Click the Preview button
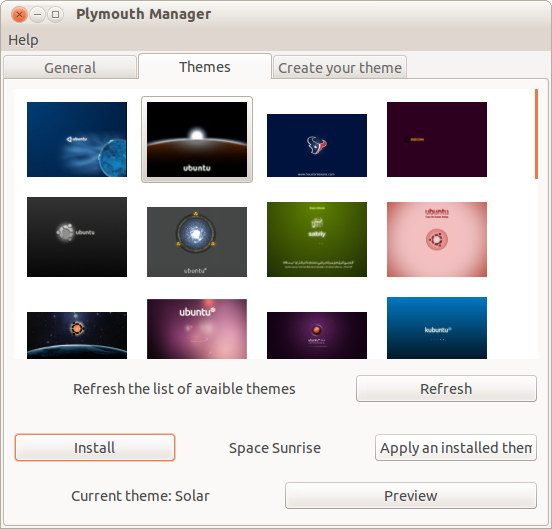The image size is (552, 529). point(411,496)
